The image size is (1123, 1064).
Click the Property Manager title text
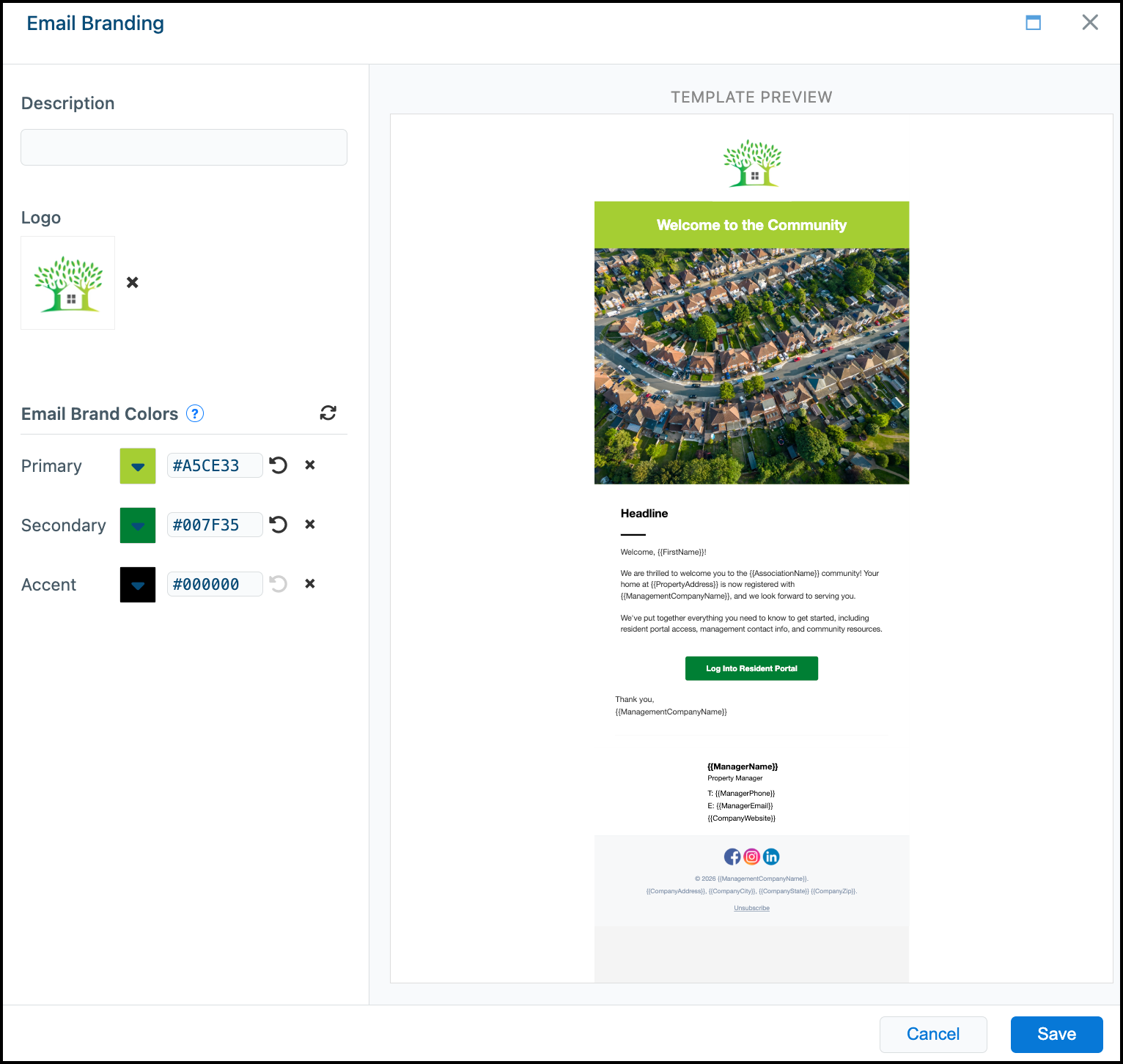pos(734,778)
